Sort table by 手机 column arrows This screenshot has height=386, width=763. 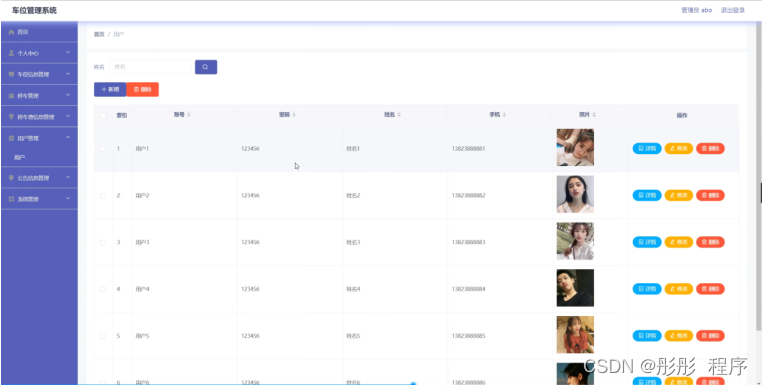(504, 115)
